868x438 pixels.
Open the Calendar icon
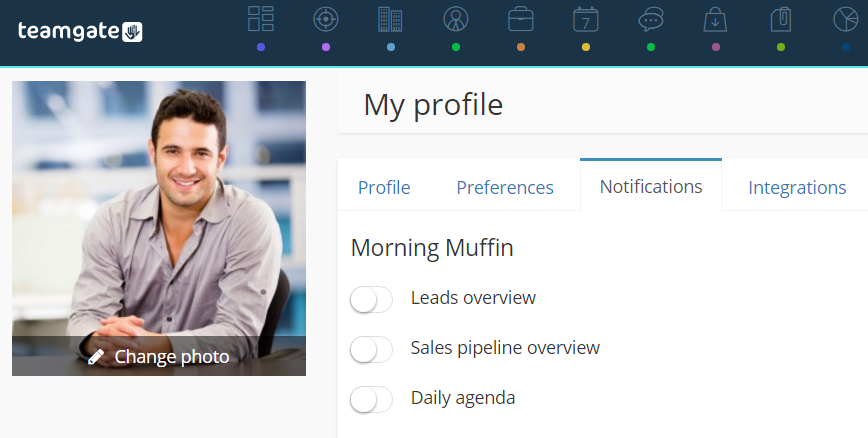(x=586, y=19)
